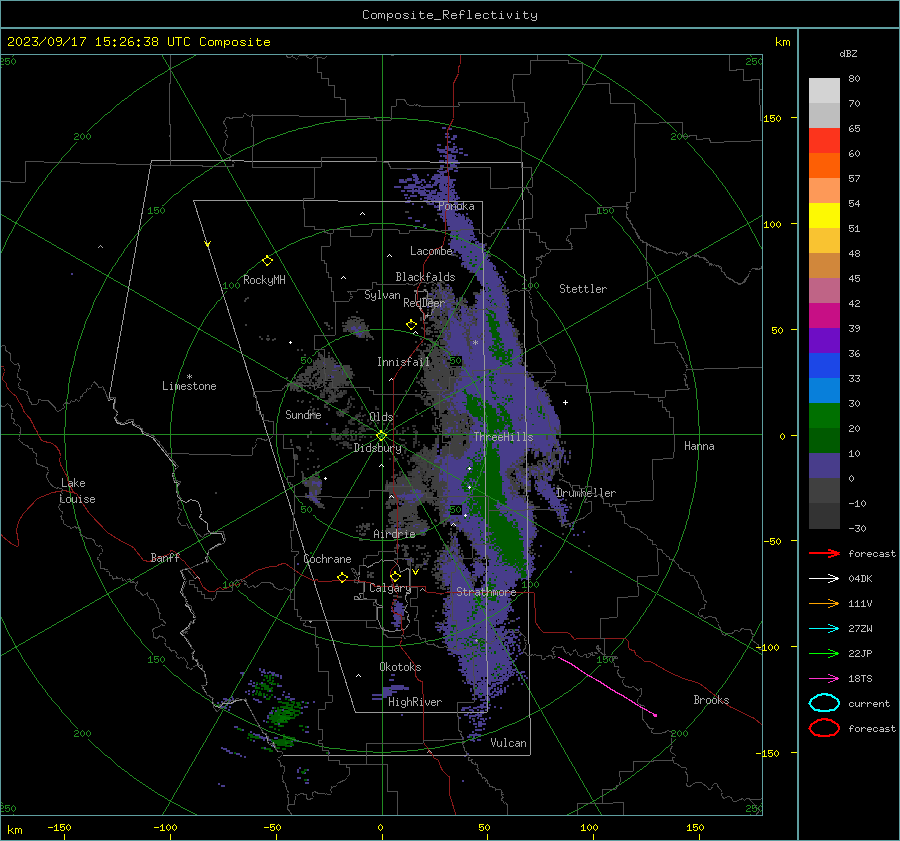Select the Airdrie map label
The height and width of the screenshot is (841, 900).
(x=394, y=534)
